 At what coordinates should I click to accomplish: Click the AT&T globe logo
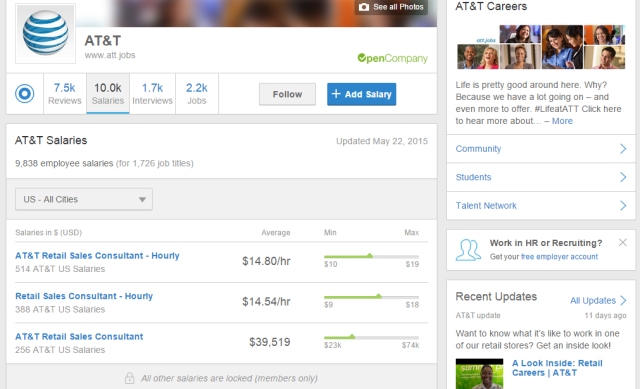pyautogui.click(x=45, y=33)
